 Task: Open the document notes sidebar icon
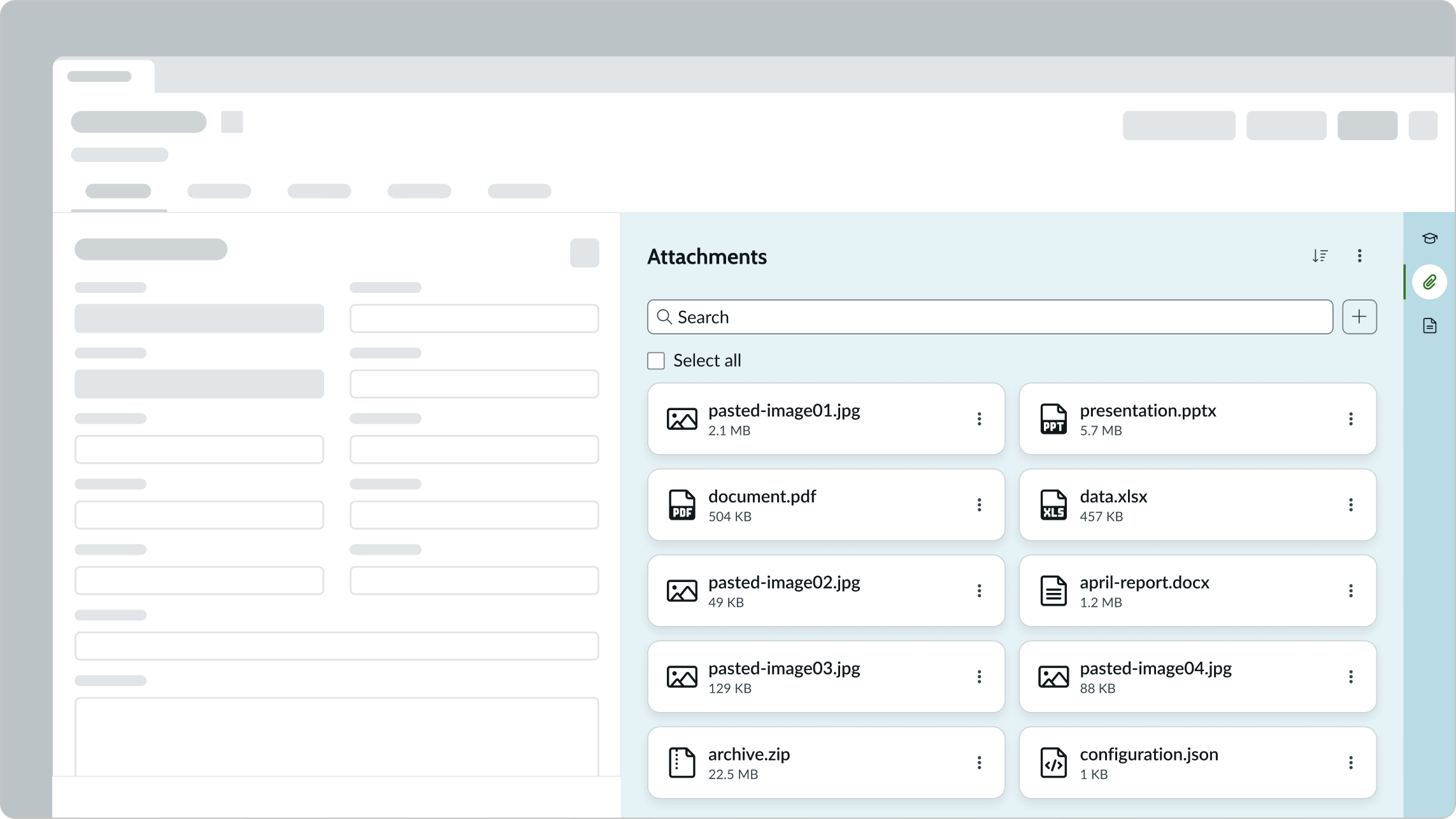point(1429,325)
